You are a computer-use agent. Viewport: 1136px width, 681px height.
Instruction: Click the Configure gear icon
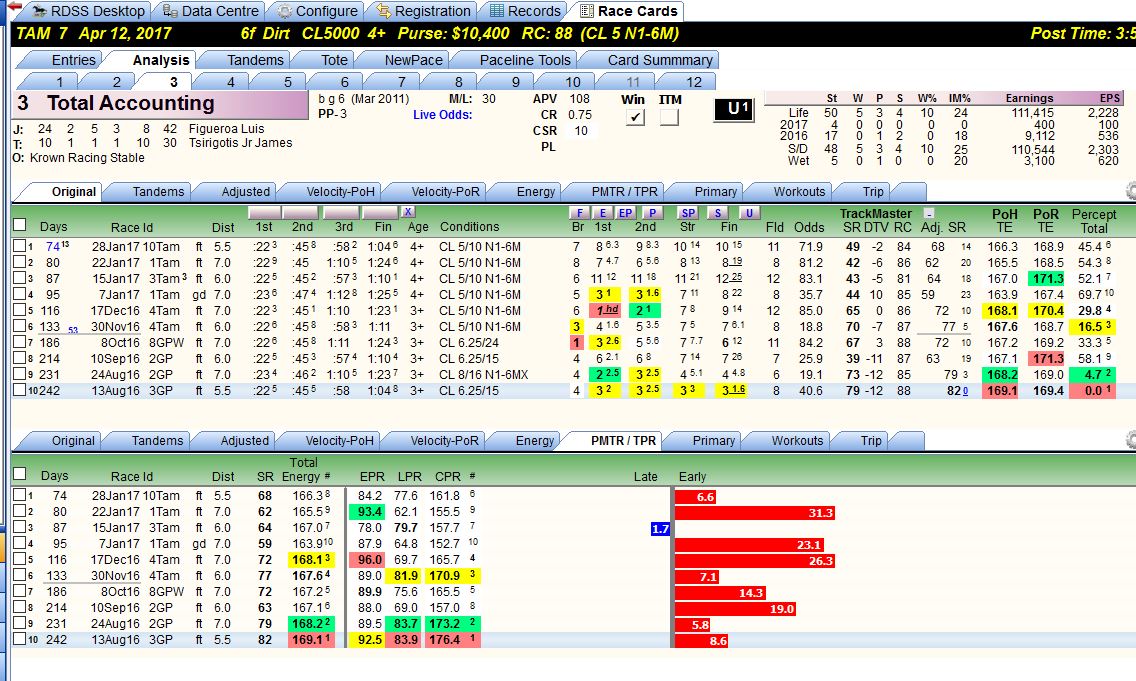[x=285, y=11]
